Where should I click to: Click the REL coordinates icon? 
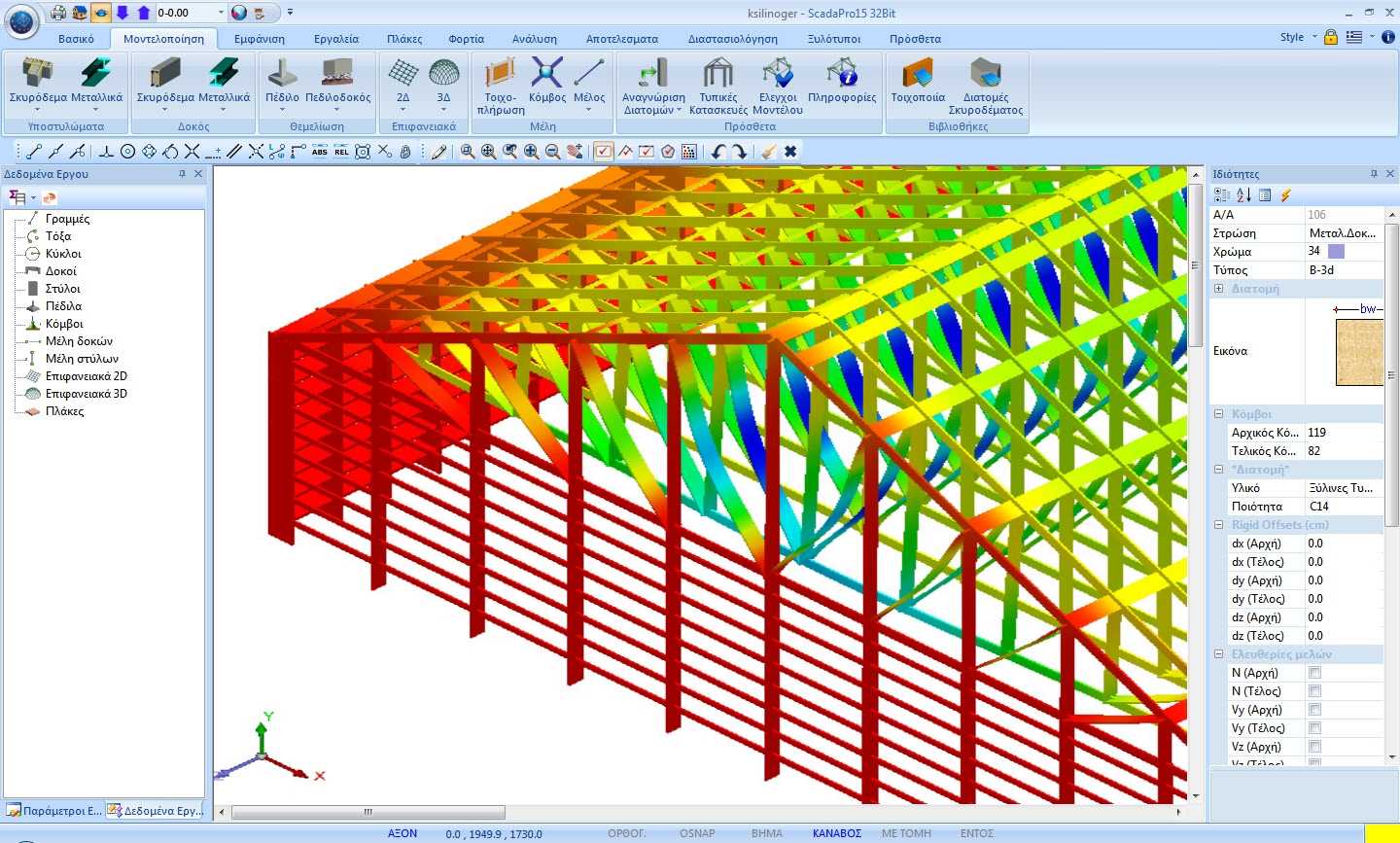pyautogui.click(x=341, y=152)
